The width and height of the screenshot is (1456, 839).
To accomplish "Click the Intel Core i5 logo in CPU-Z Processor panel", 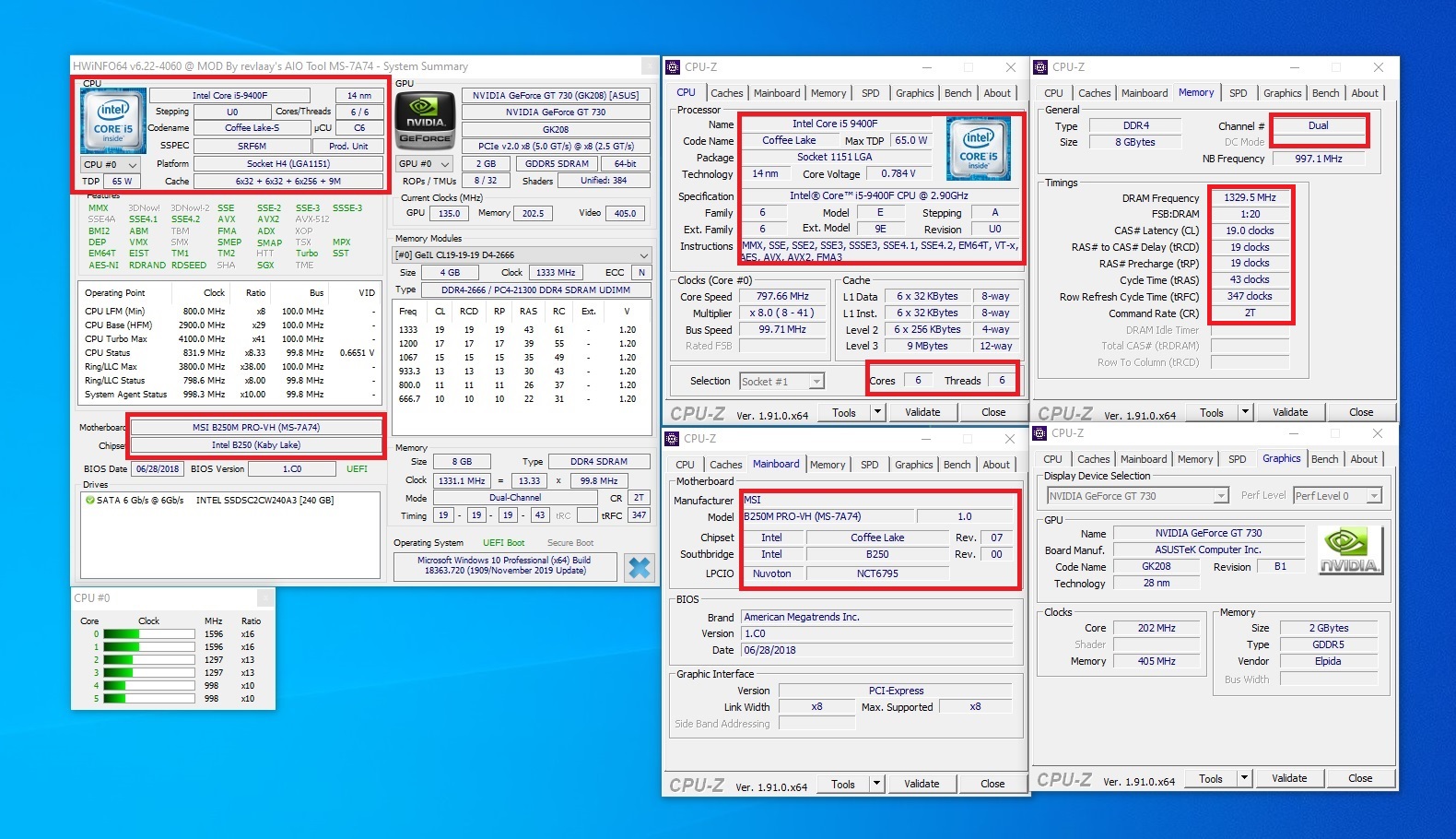I will tap(978, 148).
